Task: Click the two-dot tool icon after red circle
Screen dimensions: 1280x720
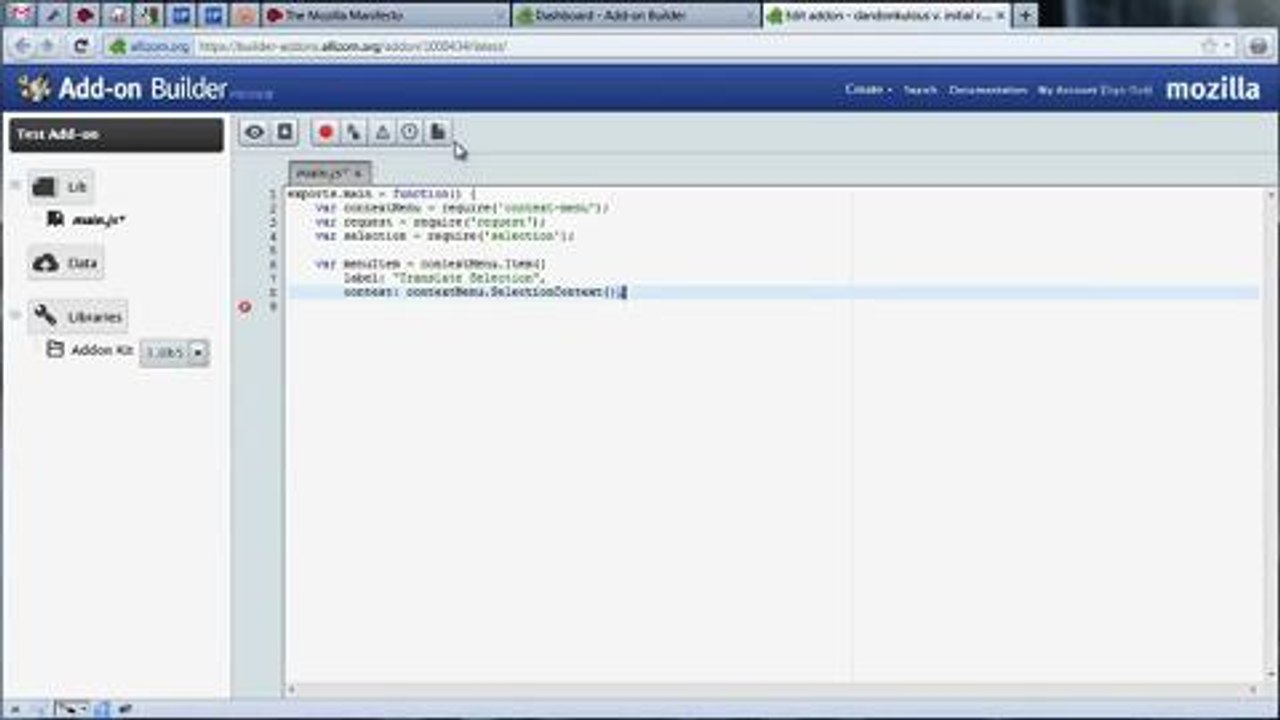Action: click(x=354, y=132)
